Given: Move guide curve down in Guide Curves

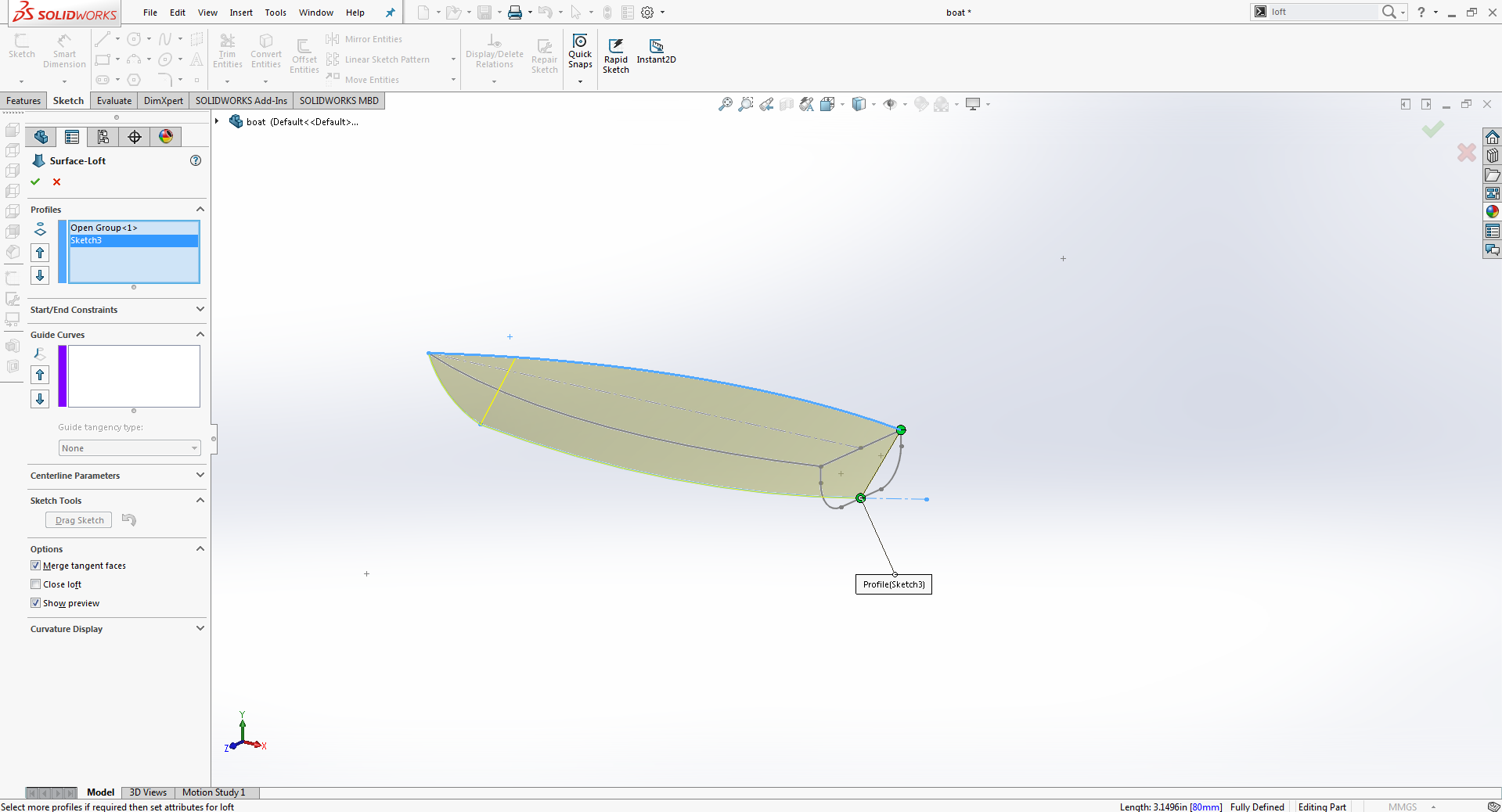Looking at the screenshot, I should [40, 399].
